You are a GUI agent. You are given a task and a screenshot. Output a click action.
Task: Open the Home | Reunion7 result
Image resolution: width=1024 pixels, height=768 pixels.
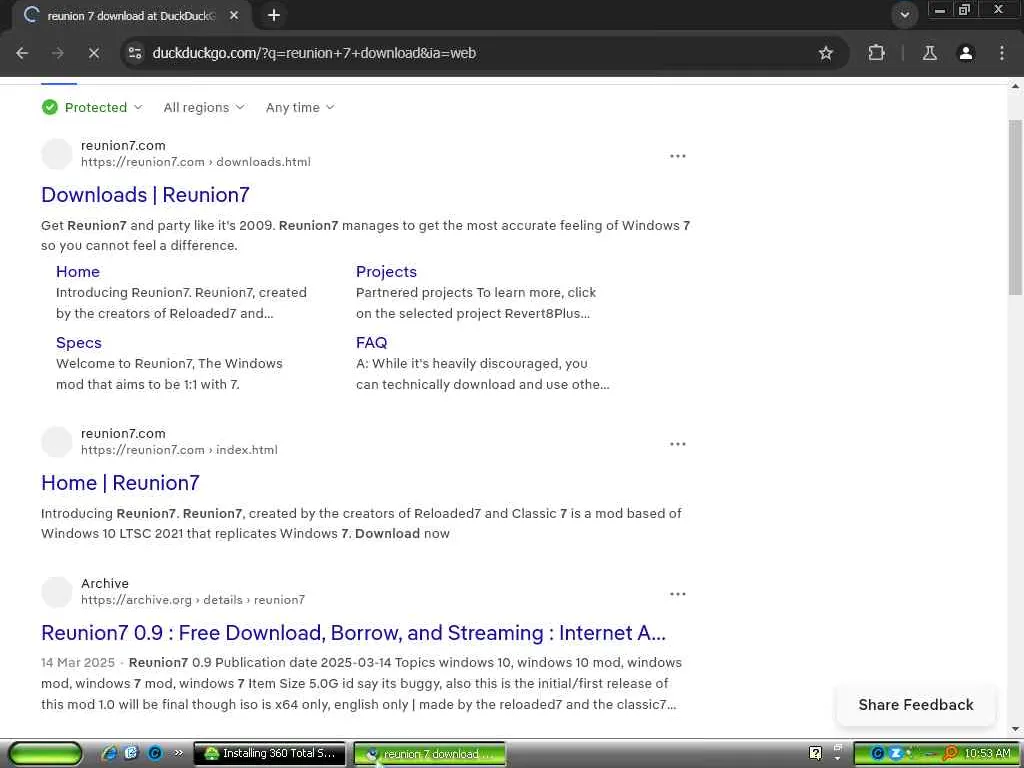[120, 483]
